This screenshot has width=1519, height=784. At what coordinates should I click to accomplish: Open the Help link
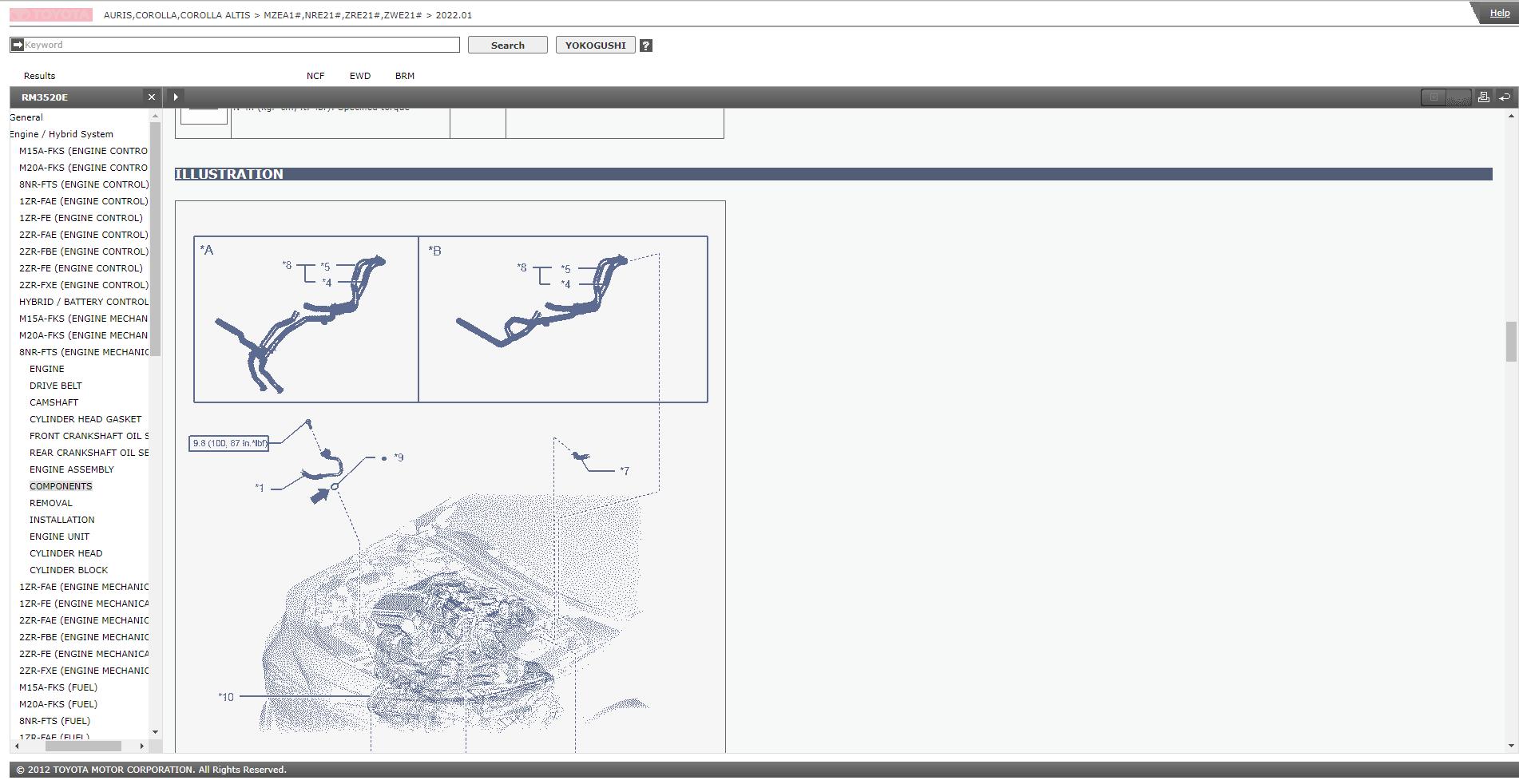point(1500,13)
